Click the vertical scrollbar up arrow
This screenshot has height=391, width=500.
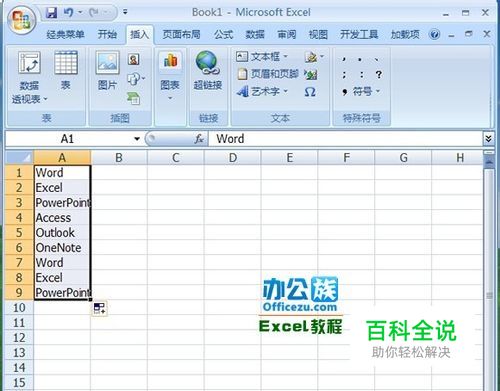[x=489, y=162]
